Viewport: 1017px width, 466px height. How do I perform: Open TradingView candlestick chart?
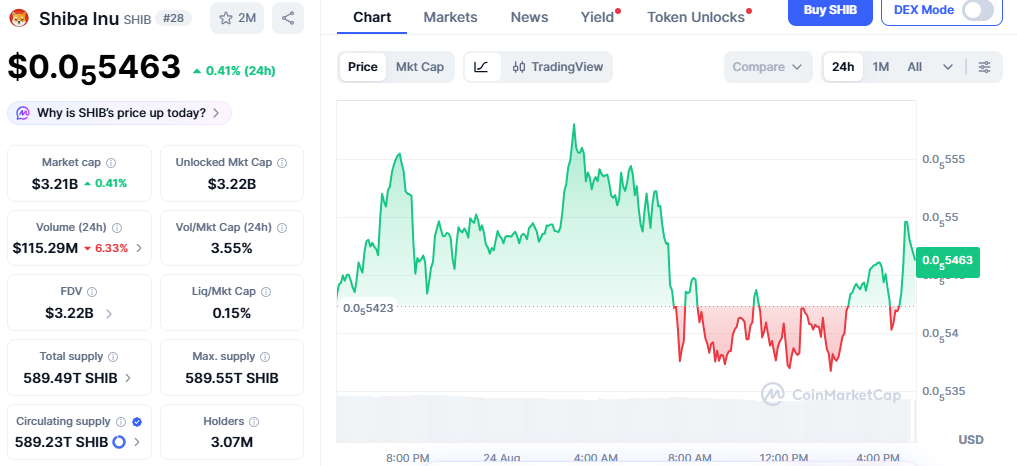pyautogui.click(x=558, y=67)
